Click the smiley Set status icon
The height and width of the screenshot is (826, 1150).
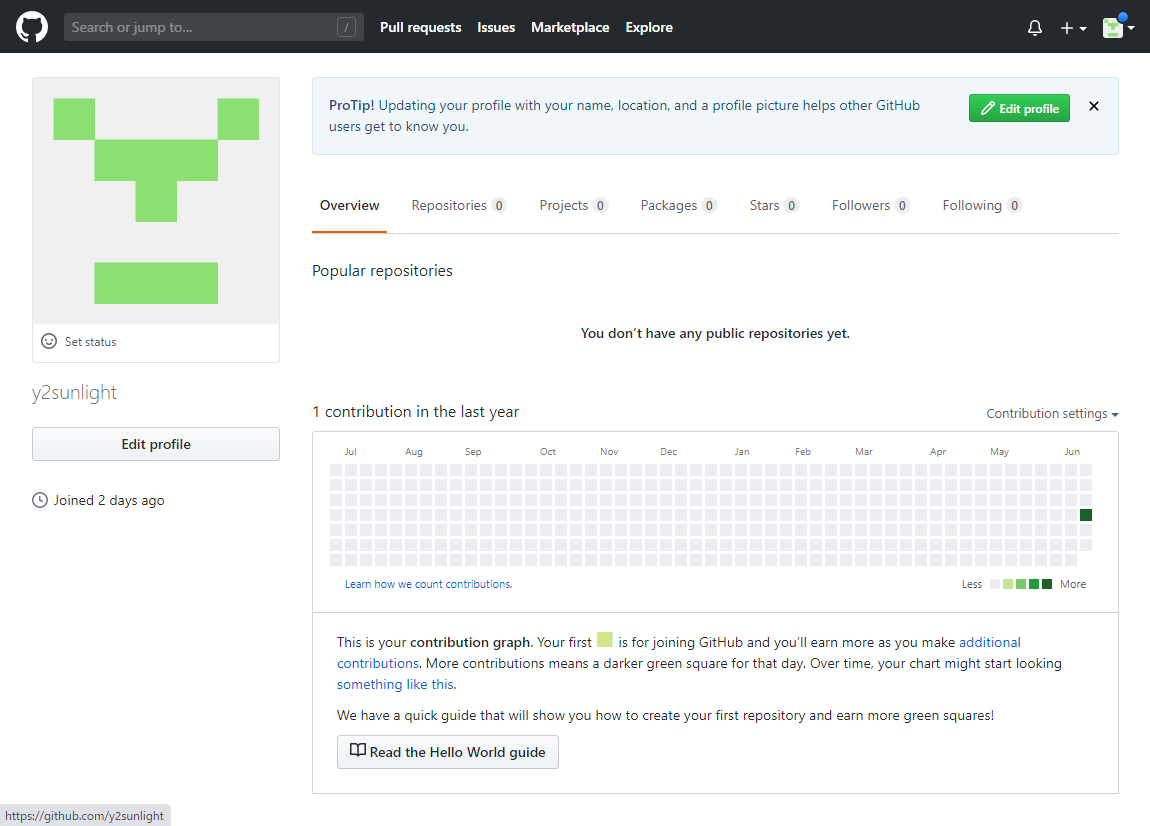[49, 341]
